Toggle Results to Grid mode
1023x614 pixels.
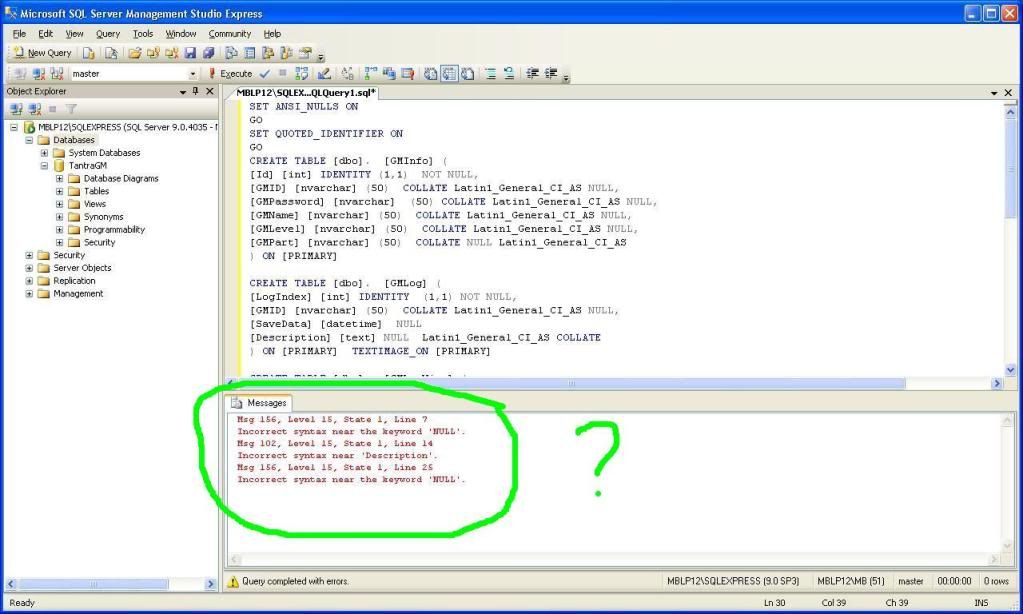(x=449, y=74)
